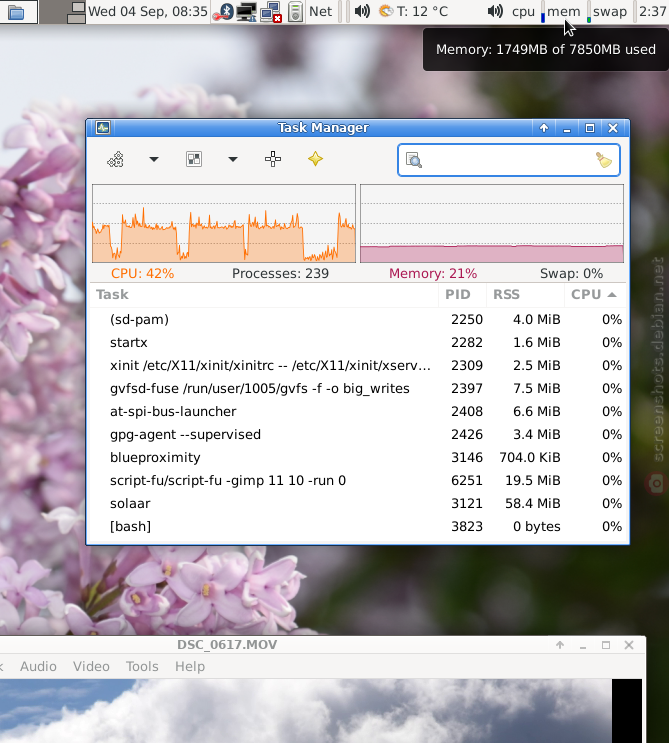Sort the process list by Task column
The width and height of the screenshot is (669, 743).
tap(264, 295)
